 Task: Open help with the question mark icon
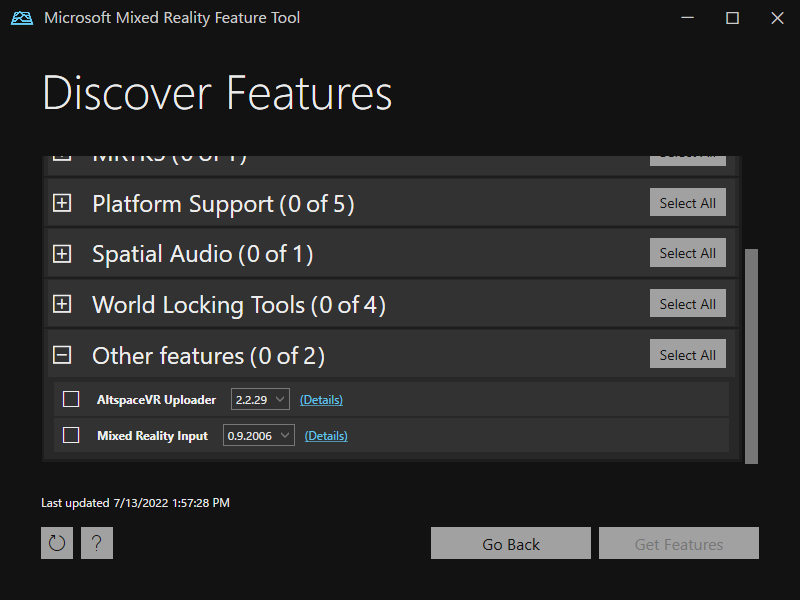97,543
